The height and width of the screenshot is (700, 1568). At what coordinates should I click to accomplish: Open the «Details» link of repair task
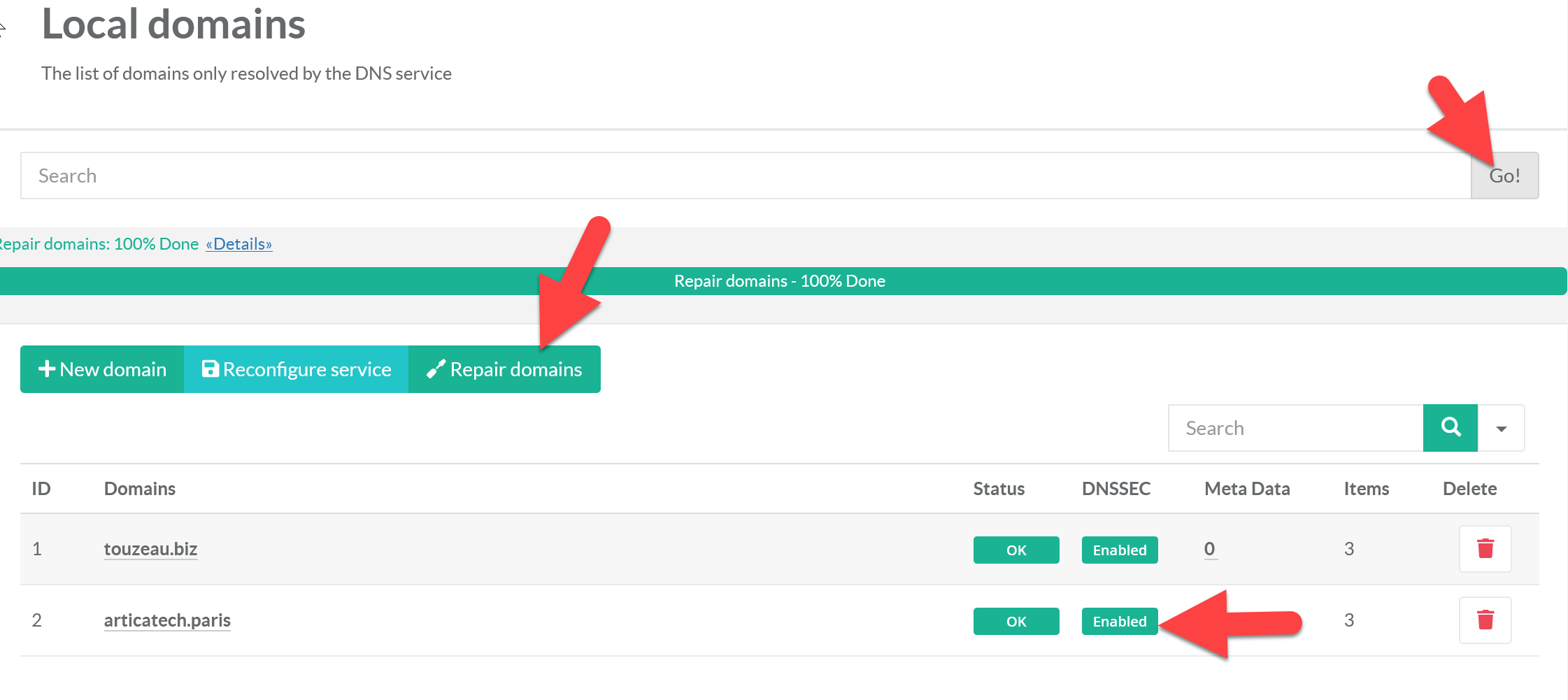(238, 244)
